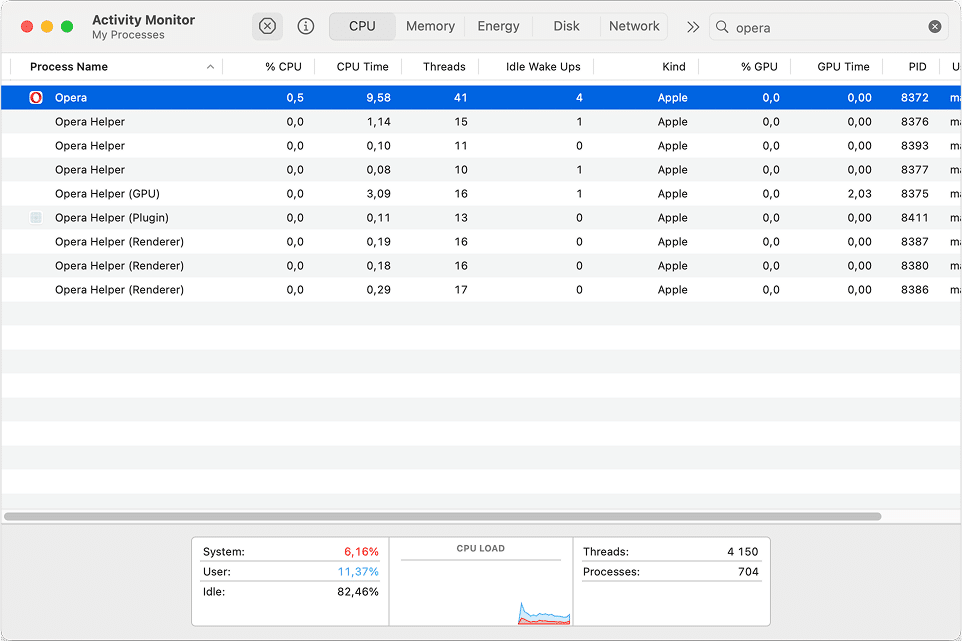Select Opera Helper row with PID 8393
This screenshot has height=641, width=962.
click(x=481, y=145)
